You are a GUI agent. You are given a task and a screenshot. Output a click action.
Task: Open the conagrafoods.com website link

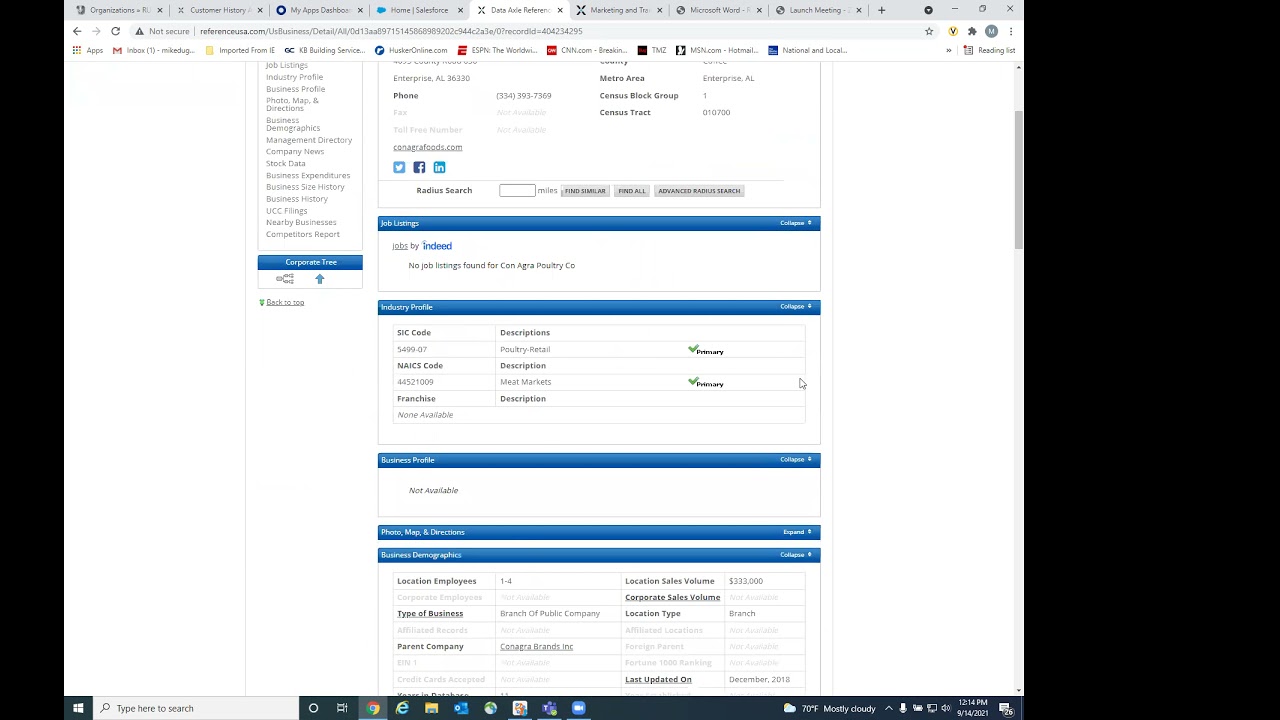427,147
